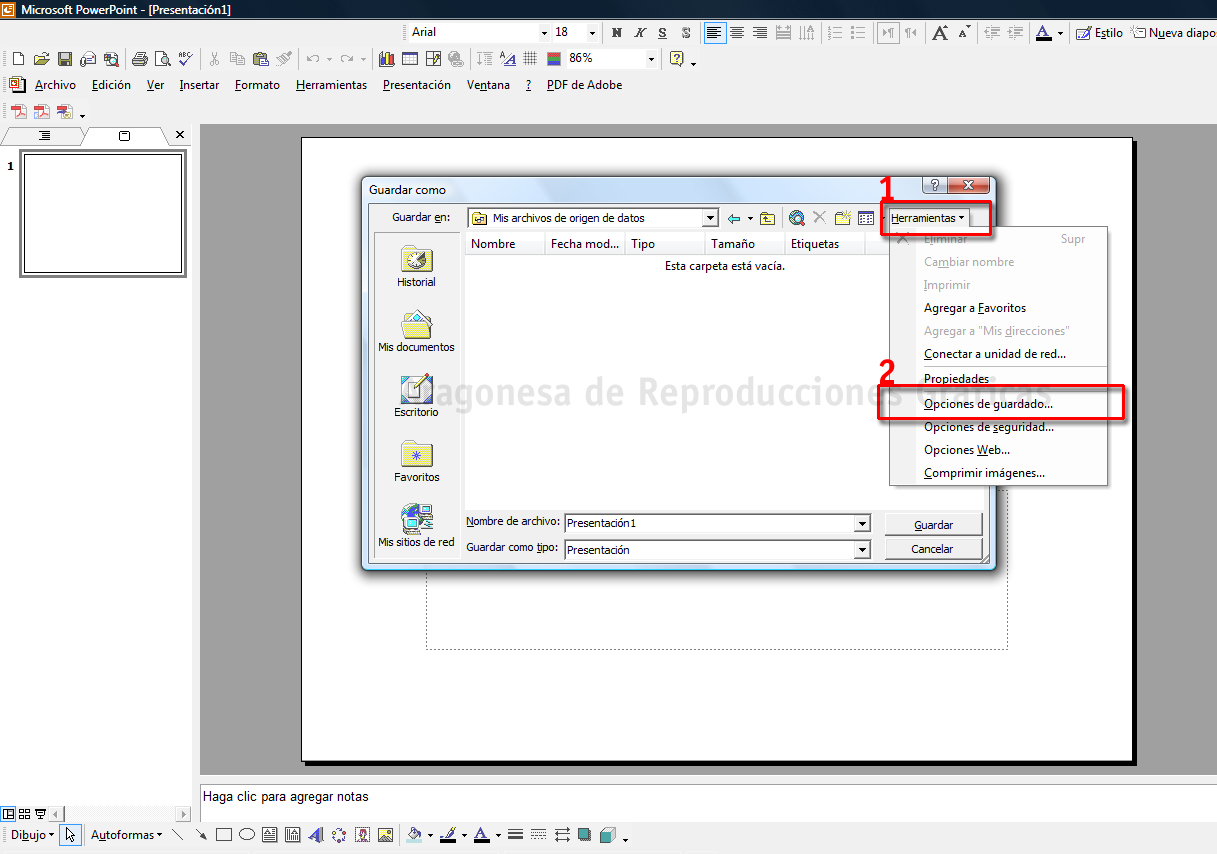Click the Increase font size icon
Viewport: 1217px width, 854px height.
click(940, 33)
